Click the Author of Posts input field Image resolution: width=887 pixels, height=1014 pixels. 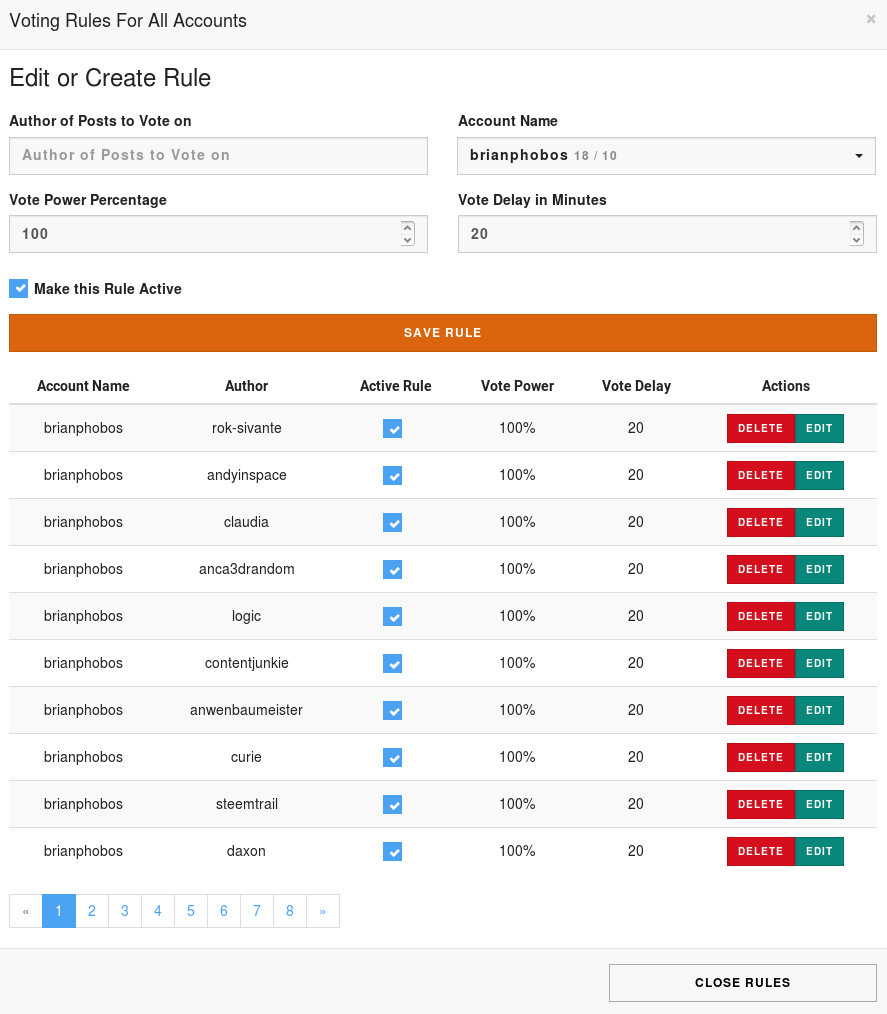(x=219, y=156)
